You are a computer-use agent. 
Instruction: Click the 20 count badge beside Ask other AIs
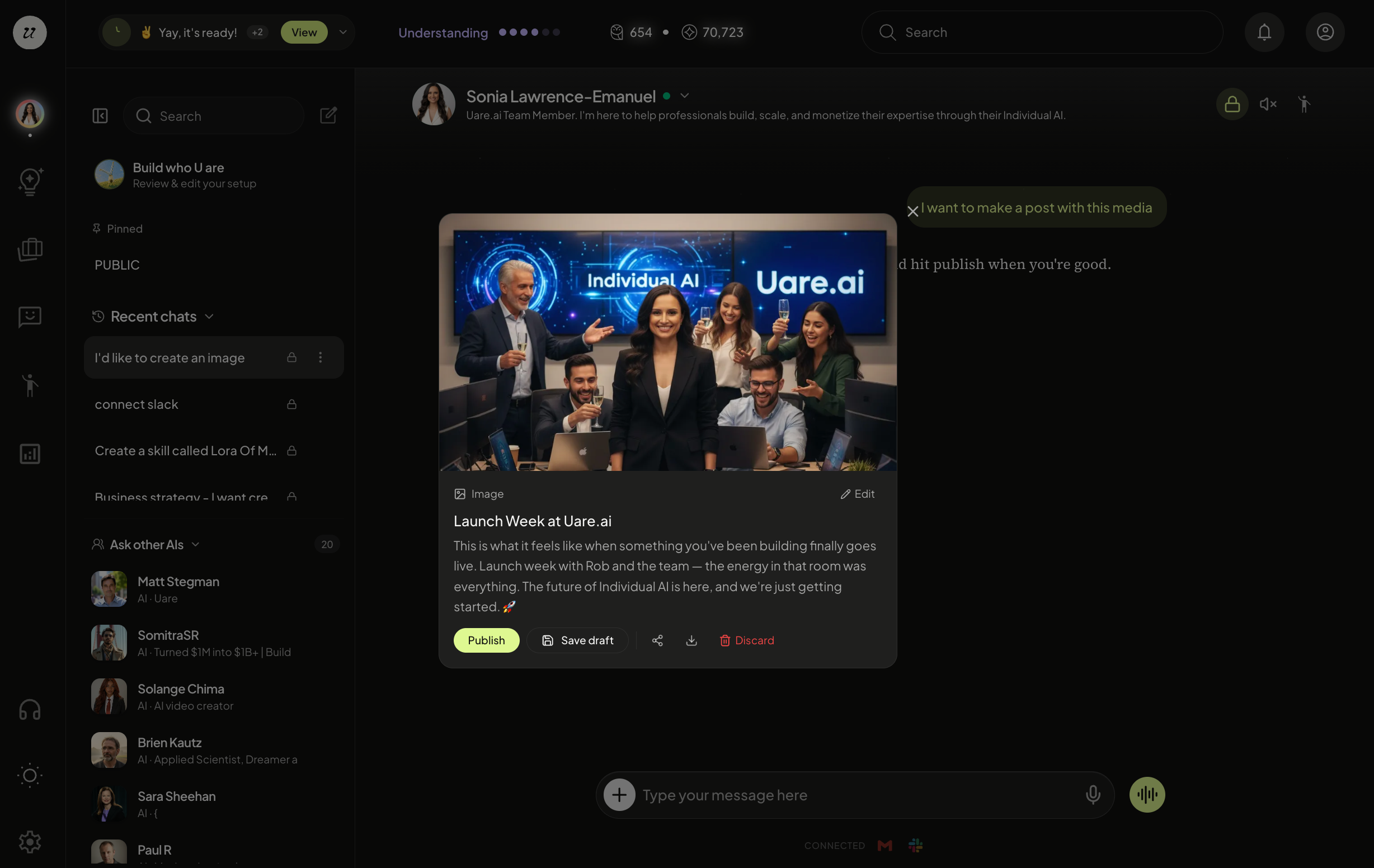click(x=327, y=544)
